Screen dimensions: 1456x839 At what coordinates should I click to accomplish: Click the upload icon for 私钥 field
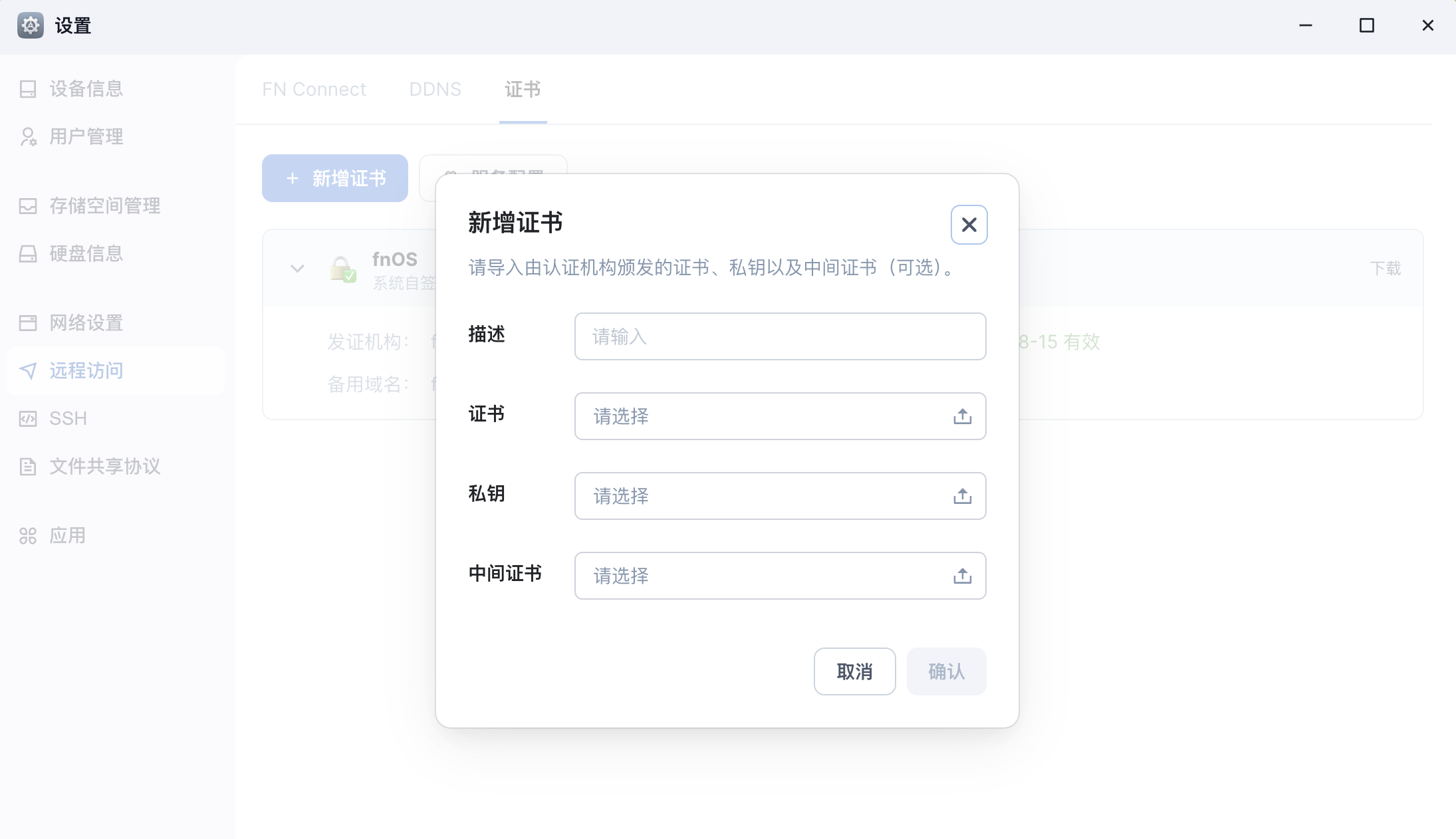pos(962,496)
